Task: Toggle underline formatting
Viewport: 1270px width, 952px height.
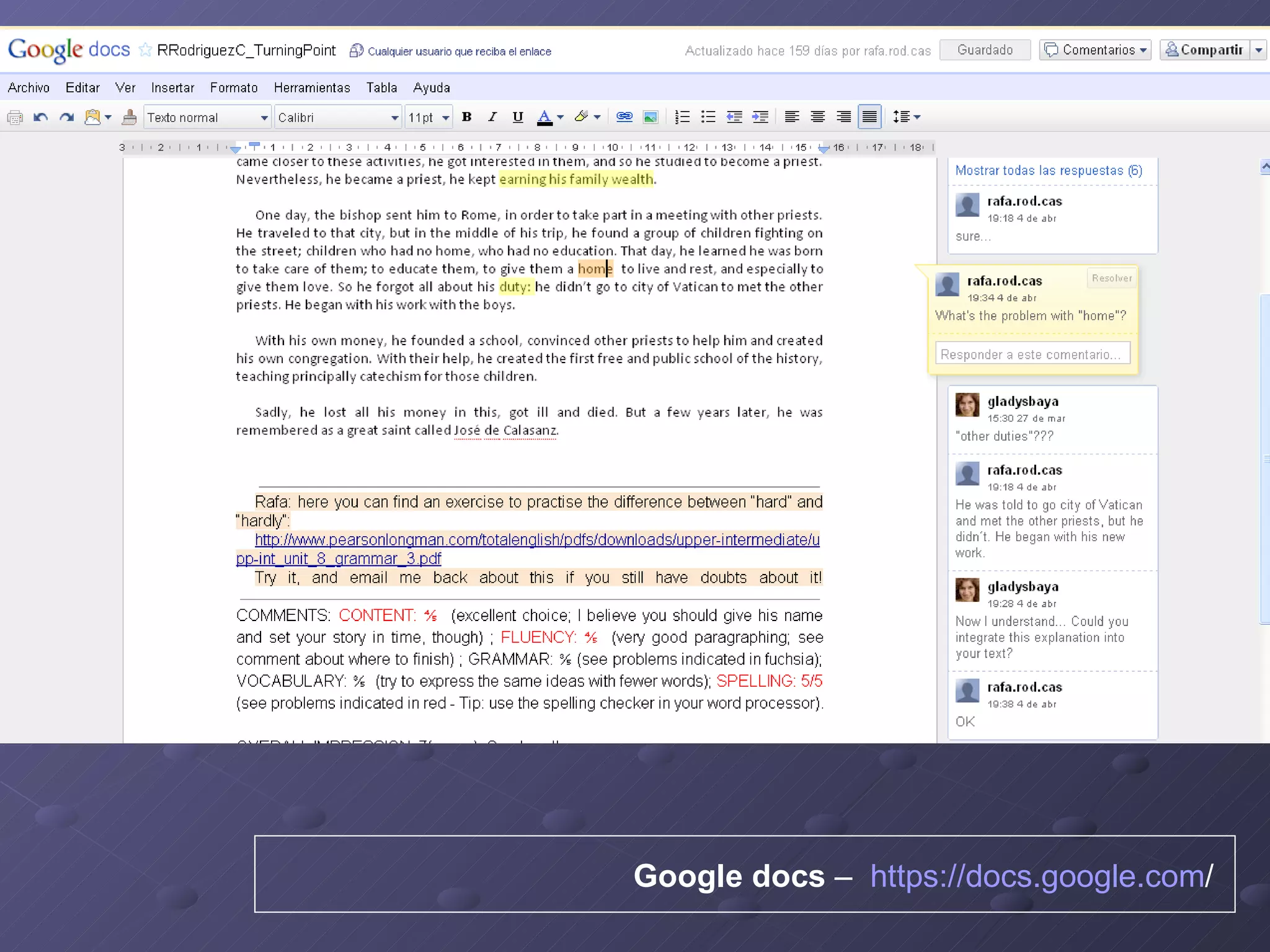Action: click(x=518, y=117)
